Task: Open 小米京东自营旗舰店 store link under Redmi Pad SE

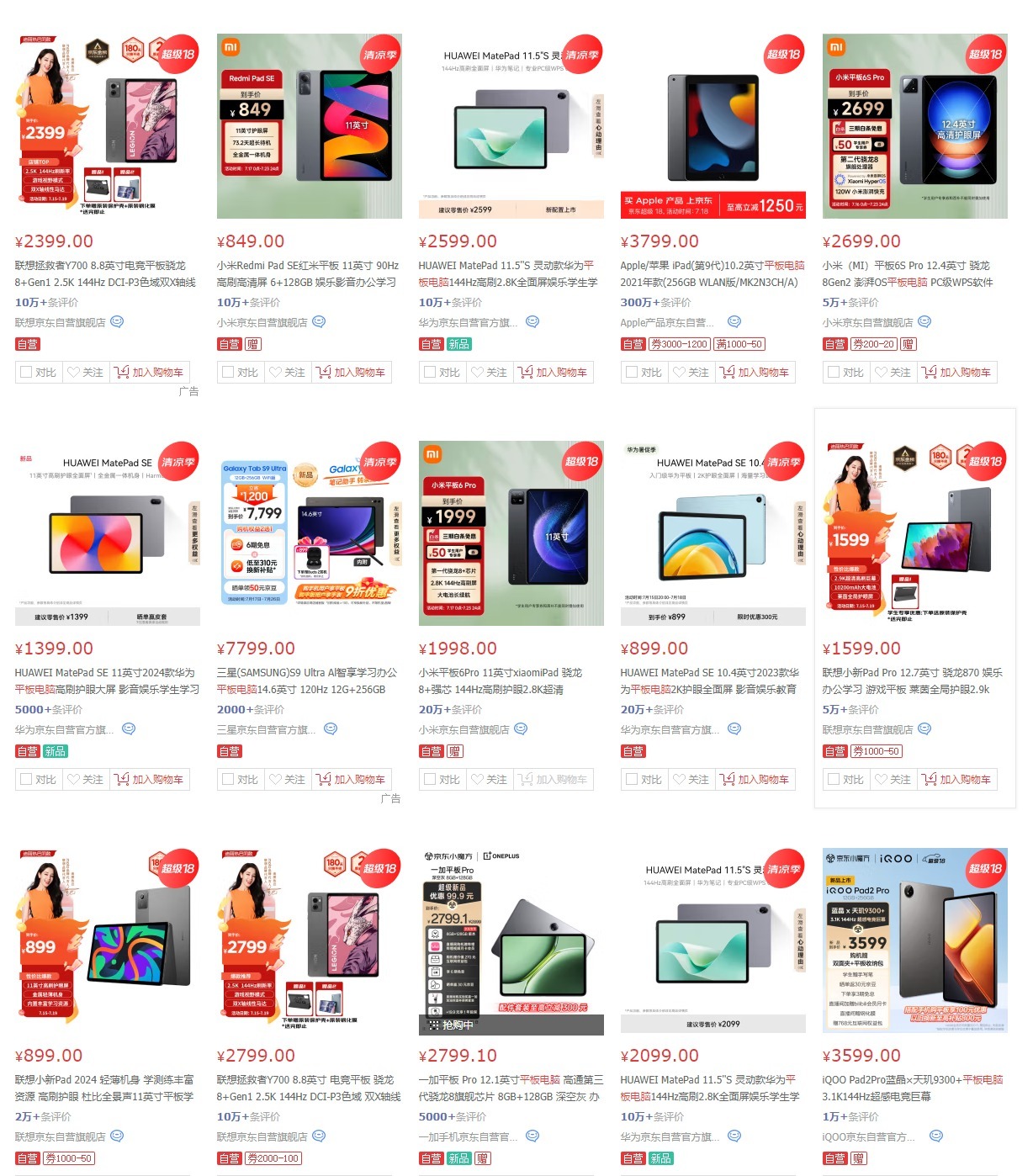Action: tap(262, 322)
